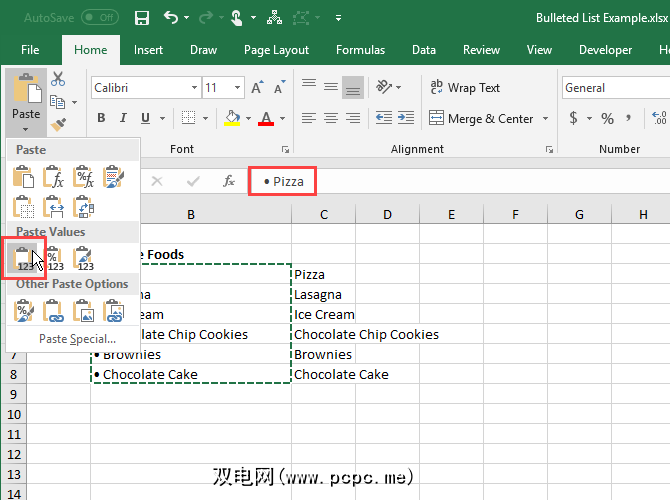Switch to the Page Layout tab
Image resolution: width=670 pixels, height=500 pixels.
pyautogui.click(x=276, y=50)
